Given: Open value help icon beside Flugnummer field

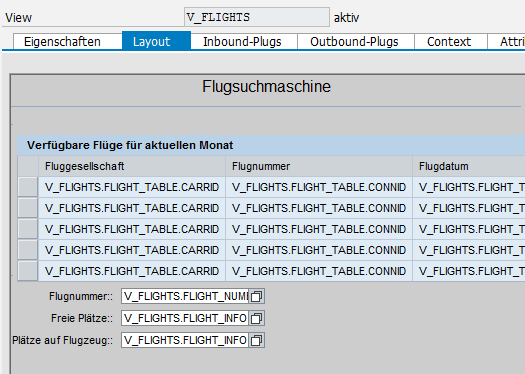Looking at the screenshot, I should [x=257, y=296].
